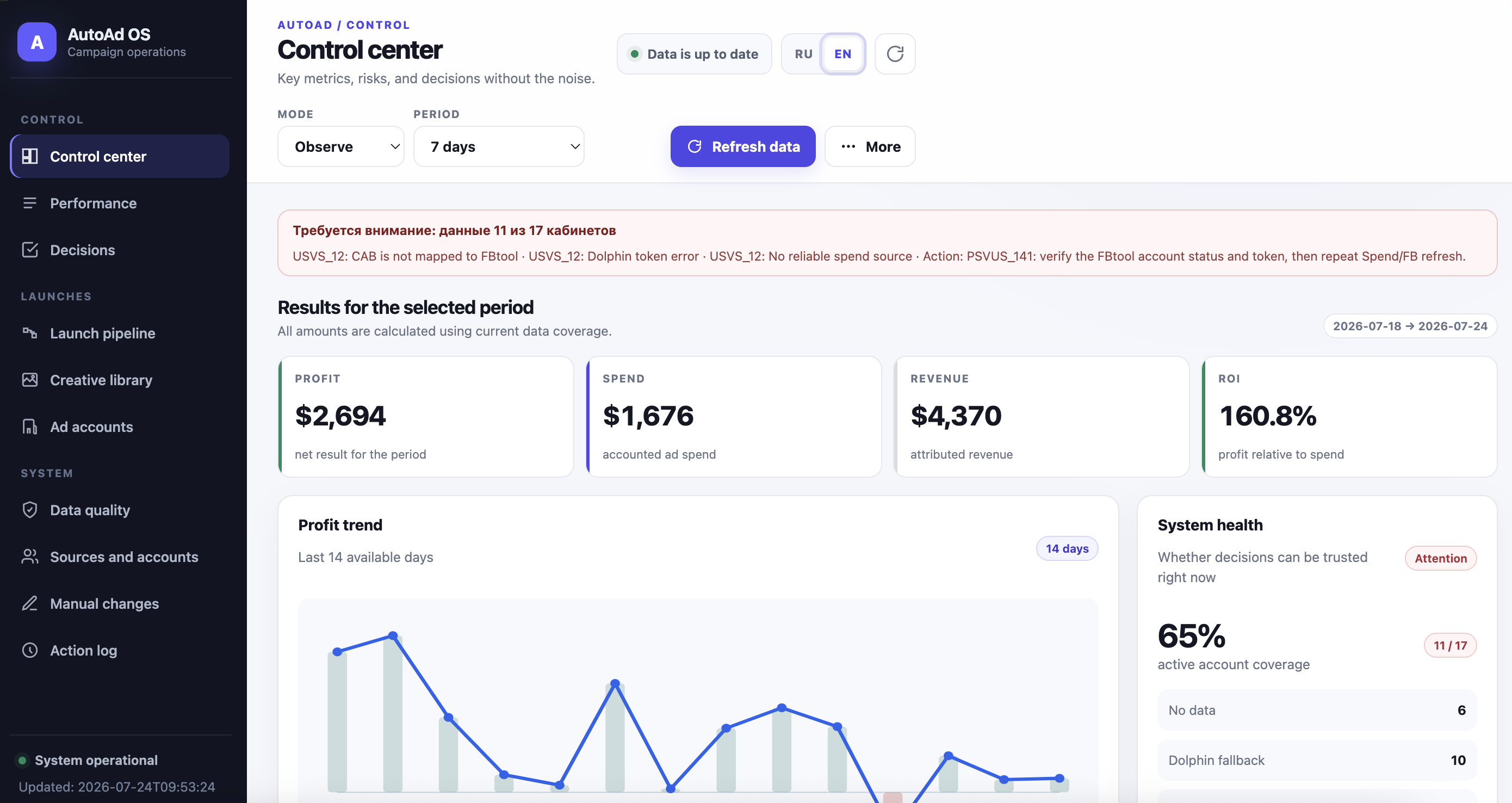The width and height of the screenshot is (1512, 803).
Task: Click the 14 days badge on Profit trend
Action: (1067, 548)
